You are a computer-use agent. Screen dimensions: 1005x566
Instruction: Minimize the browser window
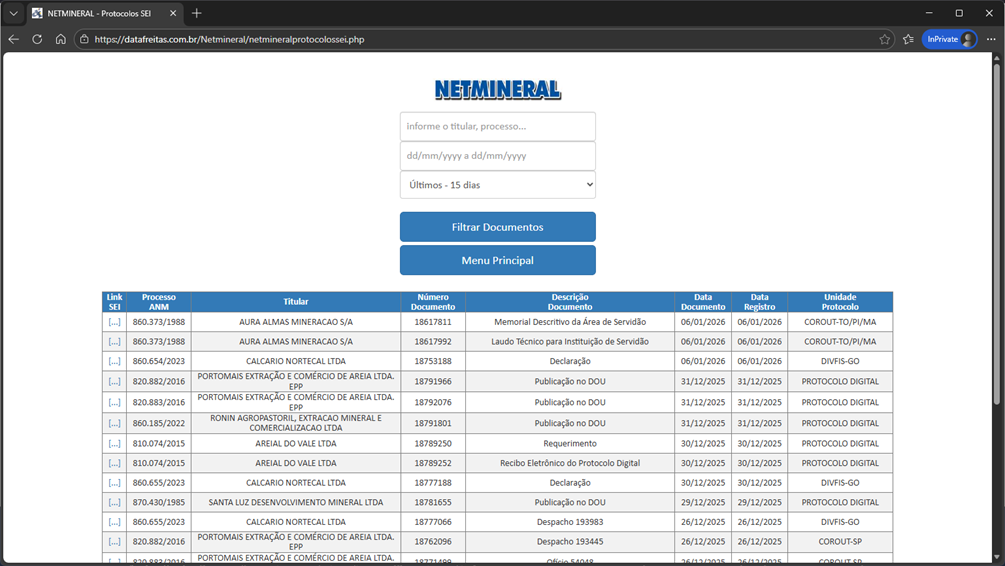pos(929,13)
